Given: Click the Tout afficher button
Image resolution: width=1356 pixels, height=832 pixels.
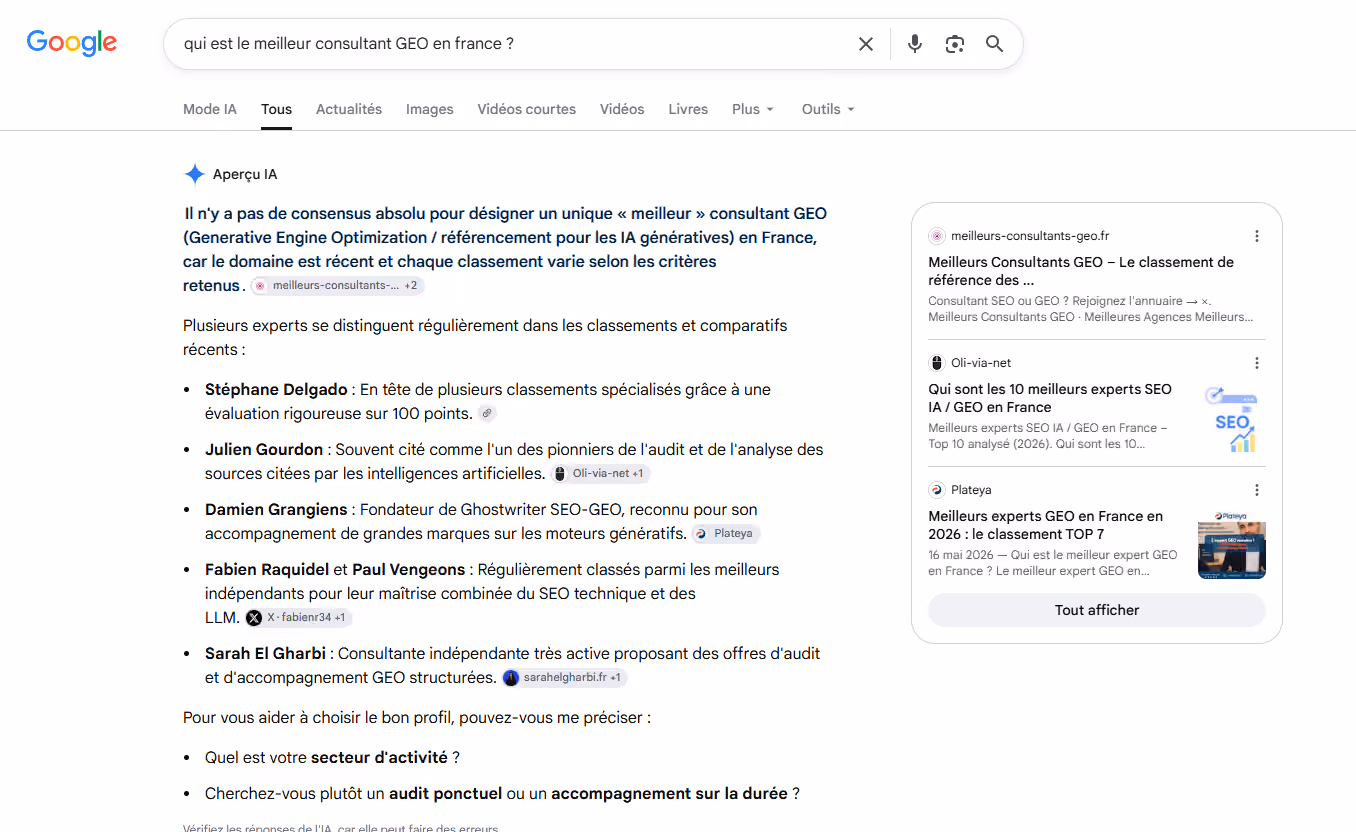Looking at the screenshot, I should click(x=1097, y=610).
